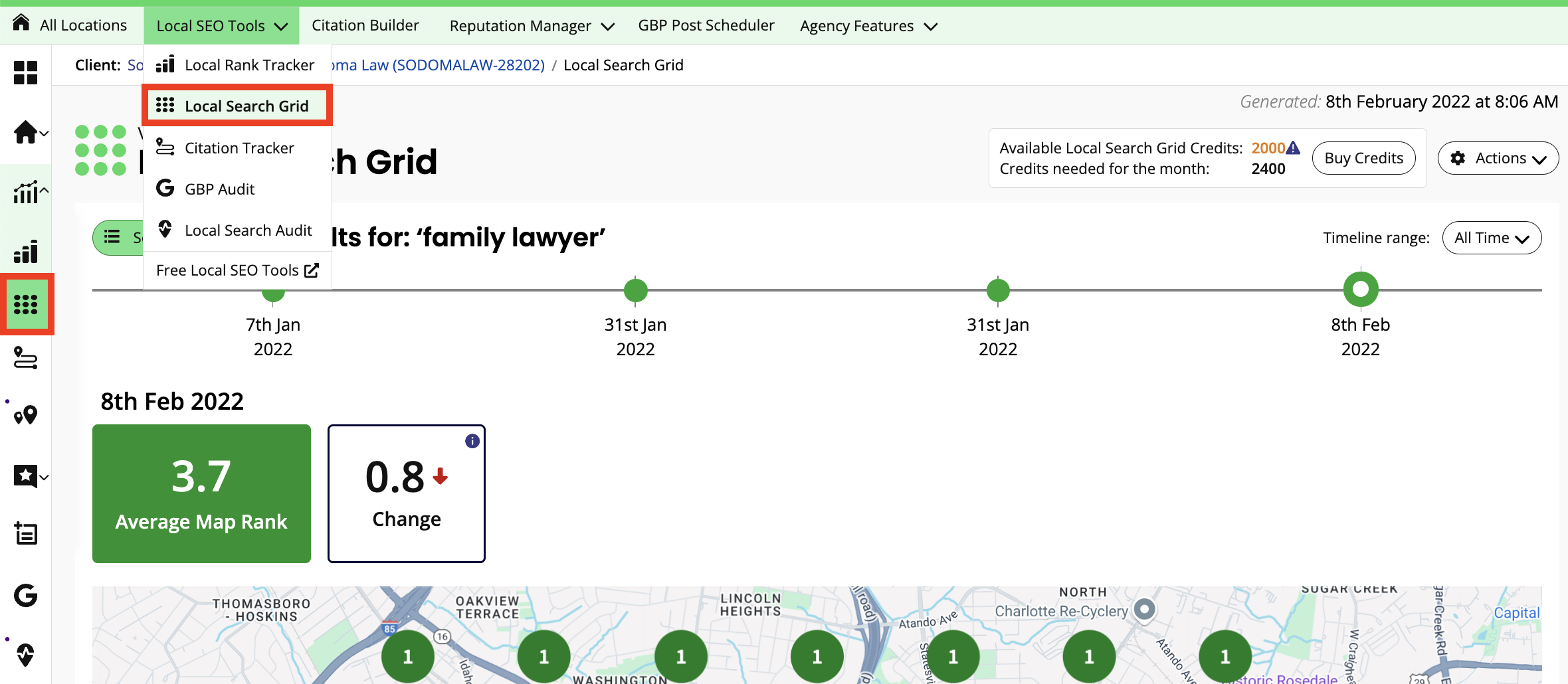Image resolution: width=1568 pixels, height=684 pixels.
Task: Open the Citation Tracker sidebar icon
Action: (26, 357)
